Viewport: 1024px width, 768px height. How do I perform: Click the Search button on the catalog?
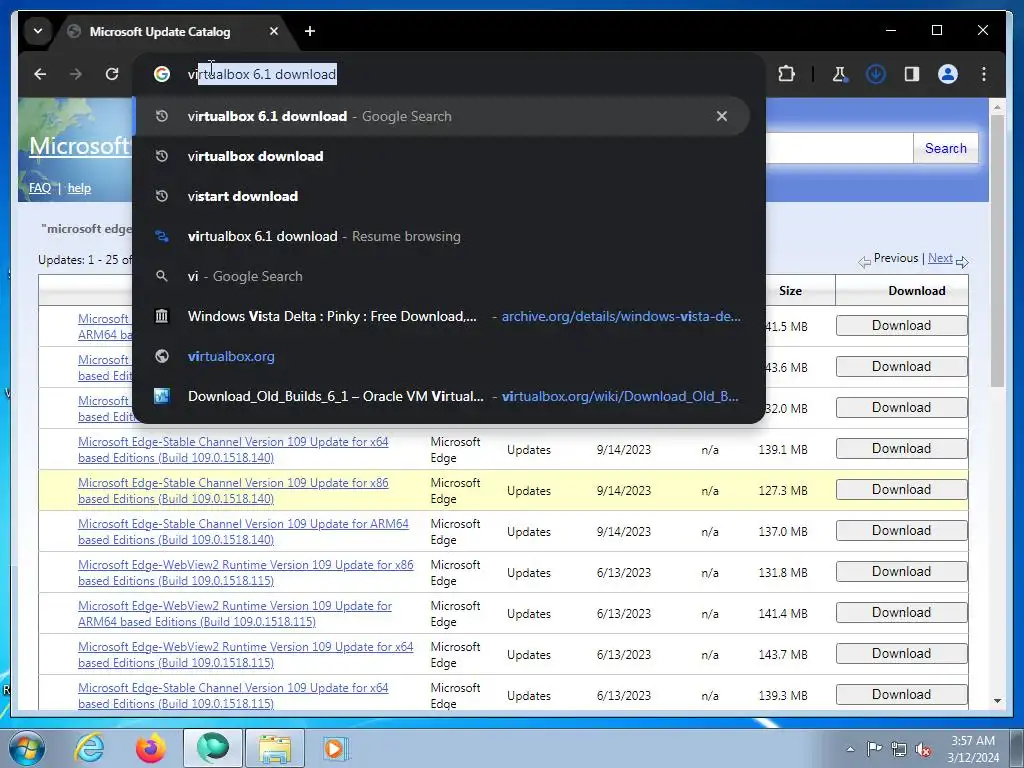pos(945,148)
